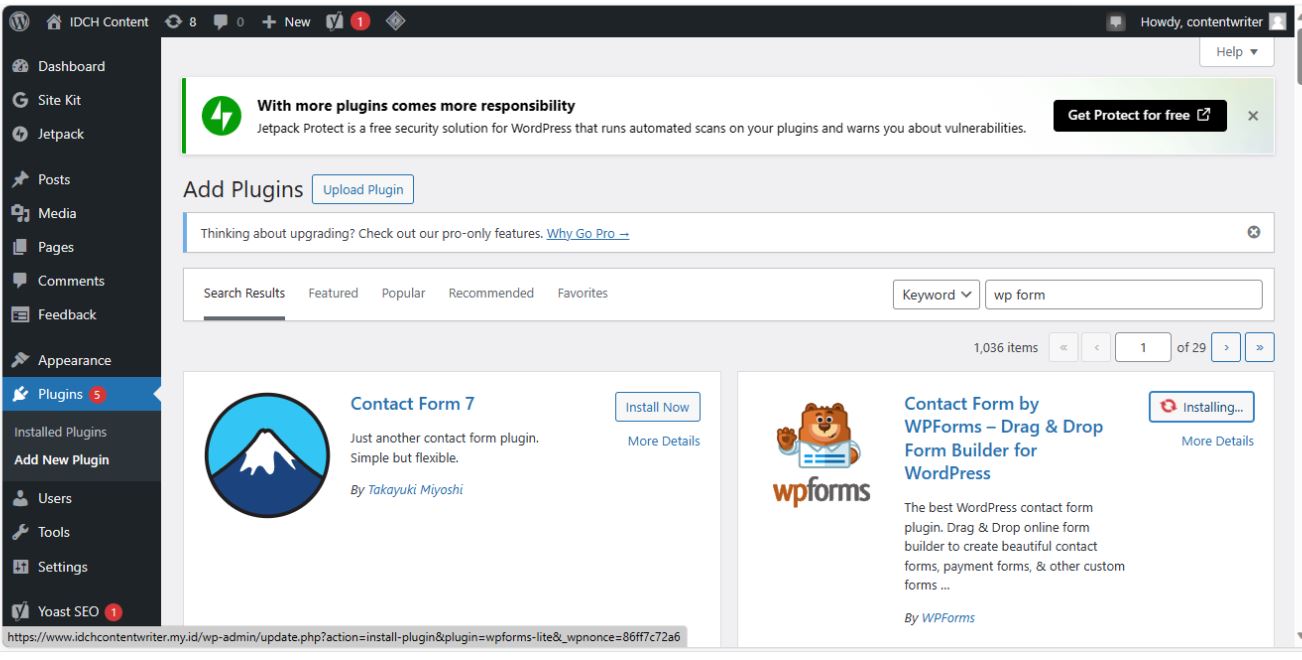This screenshot has width=1302, height=660.
Task: Expand the Help dropdown
Action: [x=1235, y=51]
